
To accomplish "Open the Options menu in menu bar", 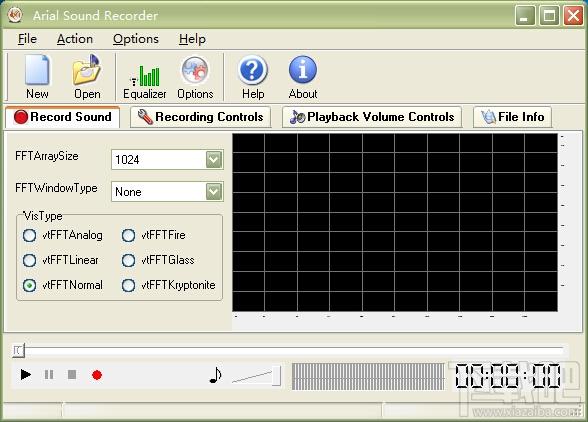I will pyautogui.click(x=136, y=39).
